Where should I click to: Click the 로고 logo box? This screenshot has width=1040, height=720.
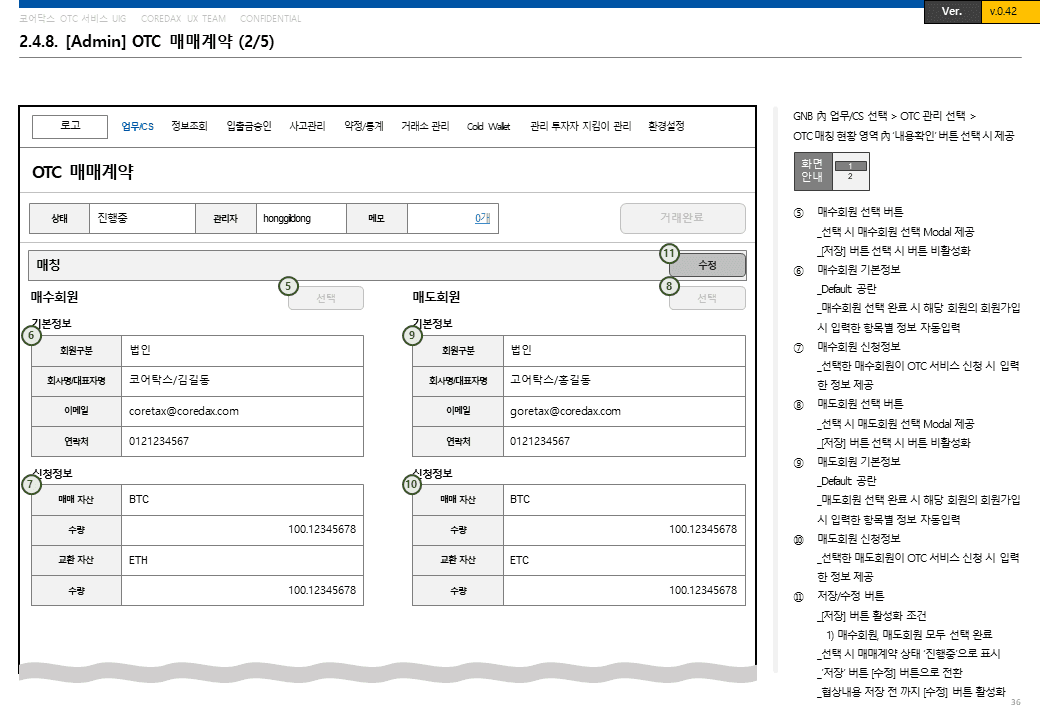pyautogui.click(x=70, y=126)
